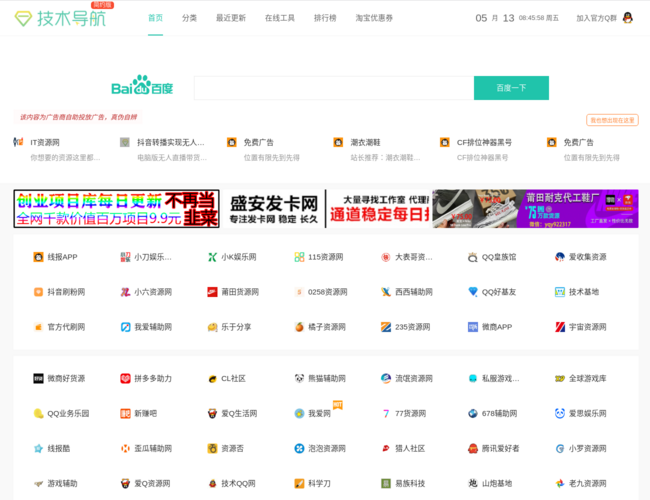
Task: Open the 官方代刷网 link
Action: pyautogui.click(x=66, y=327)
